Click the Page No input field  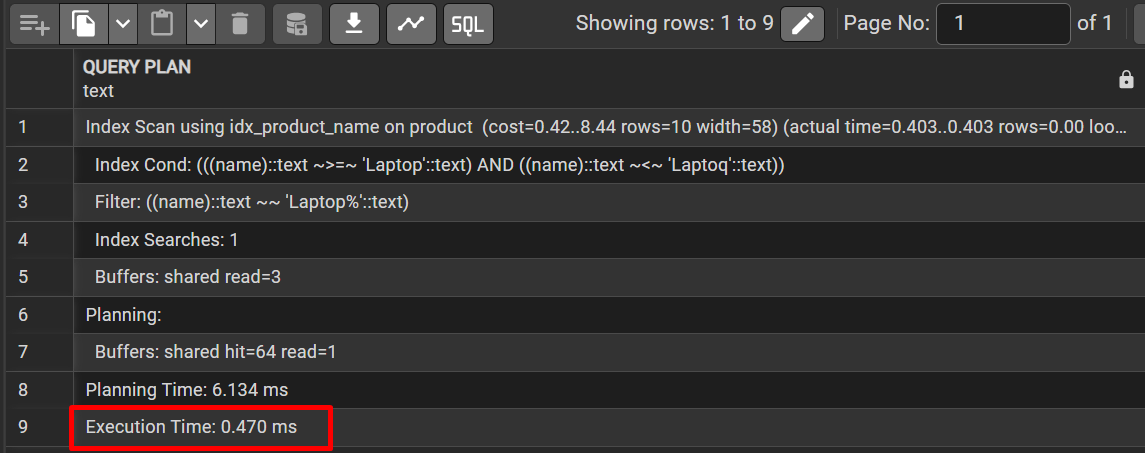tap(1002, 23)
